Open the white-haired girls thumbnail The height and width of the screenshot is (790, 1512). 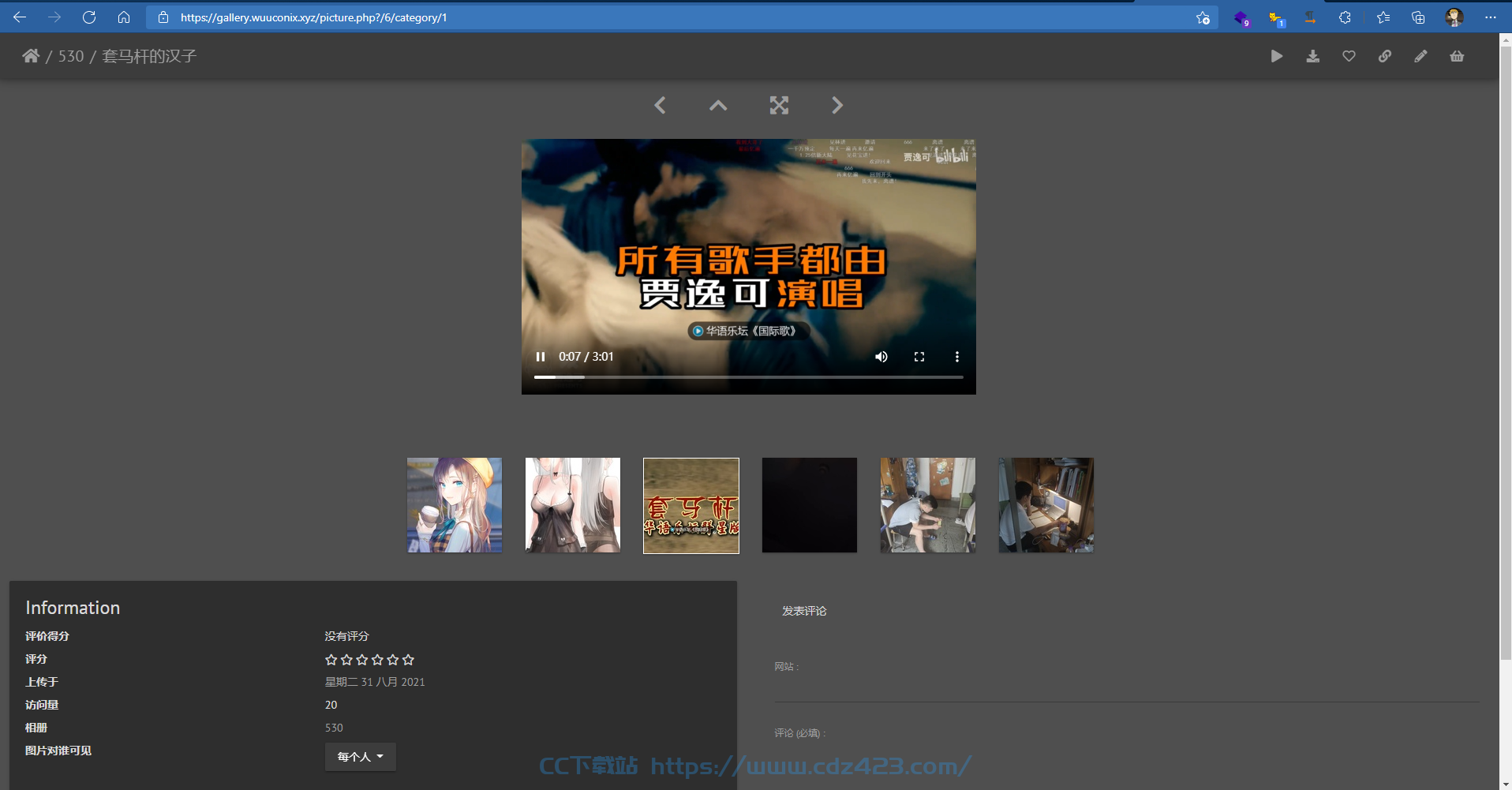pyautogui.click(x=573, y=505)
